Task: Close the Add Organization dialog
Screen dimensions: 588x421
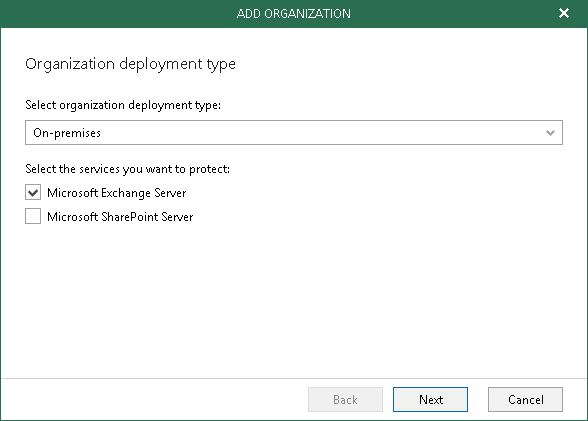Action: pos(564,13)
